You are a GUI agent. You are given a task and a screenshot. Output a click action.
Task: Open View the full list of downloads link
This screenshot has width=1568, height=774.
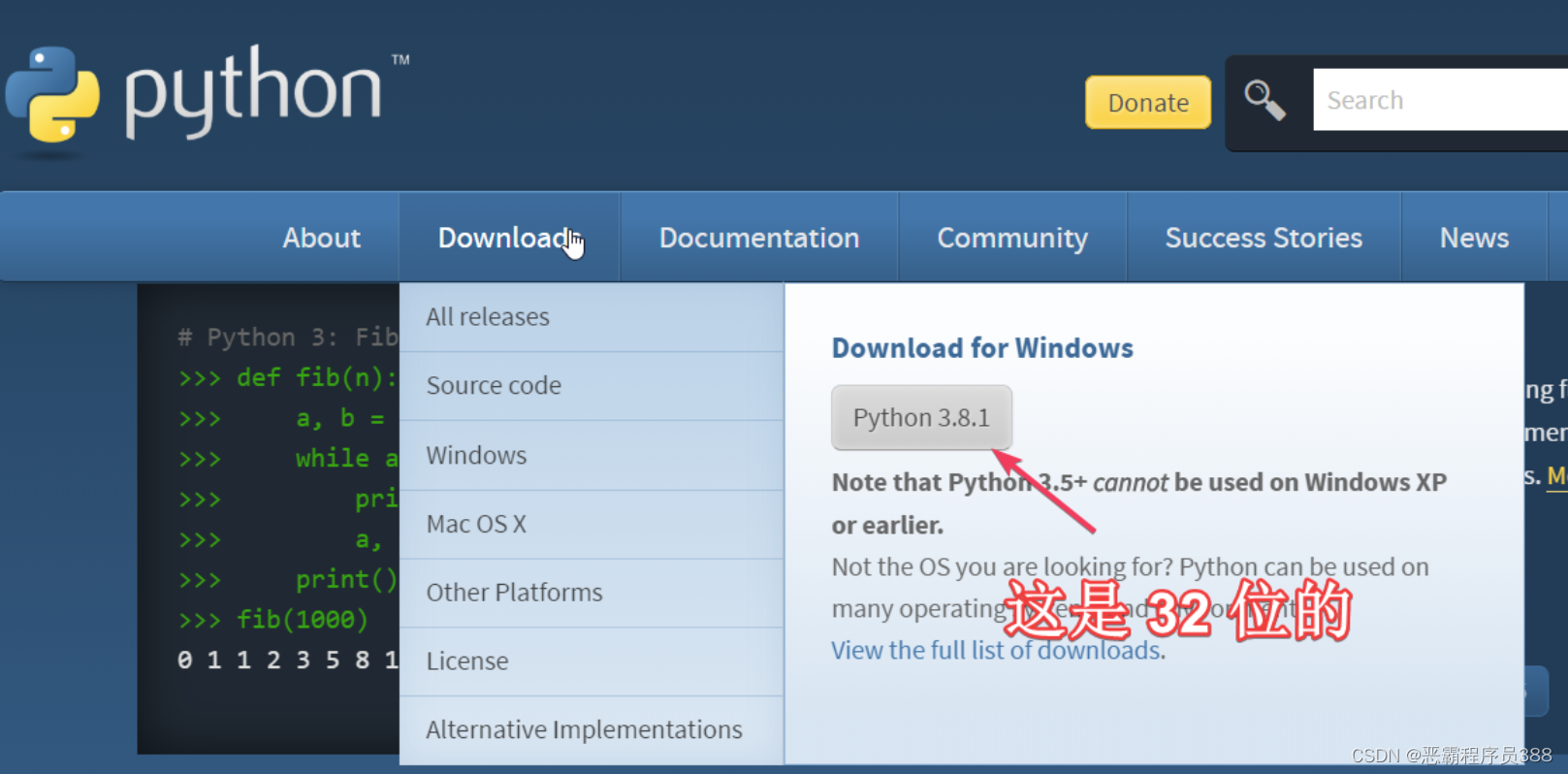coord(996,650)
